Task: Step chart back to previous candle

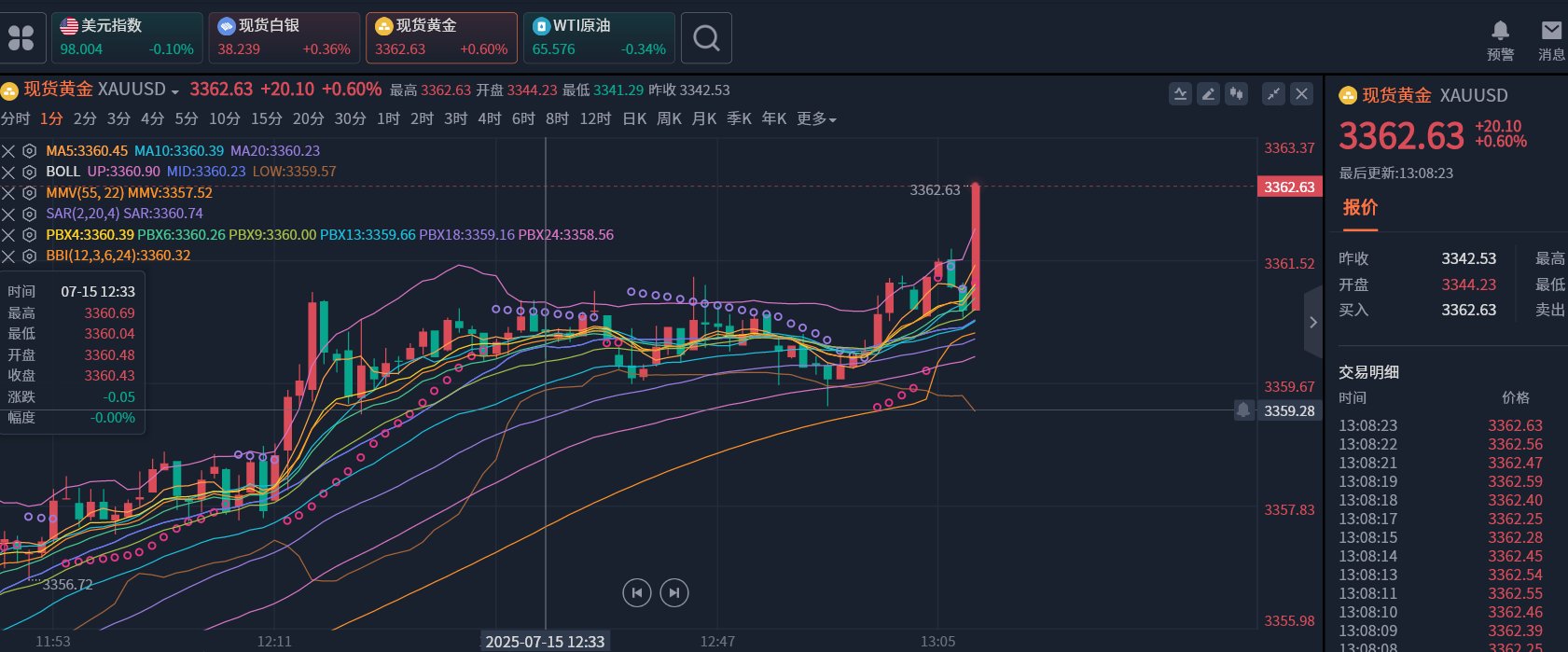Action: (636, 592)
